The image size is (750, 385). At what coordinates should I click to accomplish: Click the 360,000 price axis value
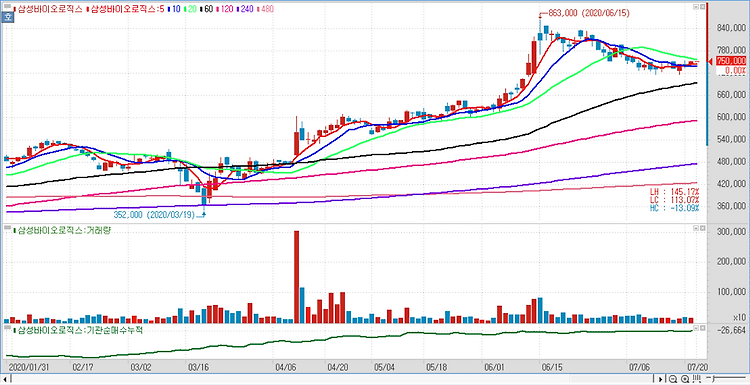point(731,206)
